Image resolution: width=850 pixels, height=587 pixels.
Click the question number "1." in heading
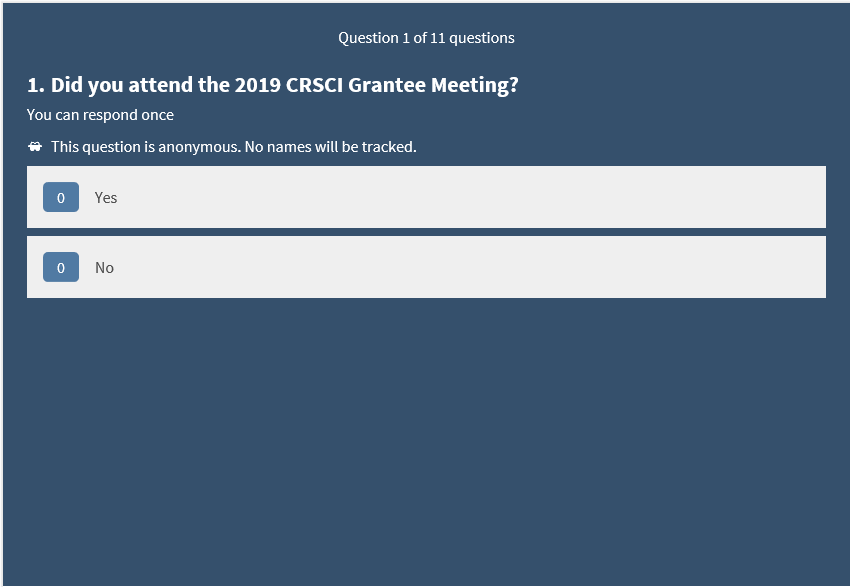pos(36,85)
